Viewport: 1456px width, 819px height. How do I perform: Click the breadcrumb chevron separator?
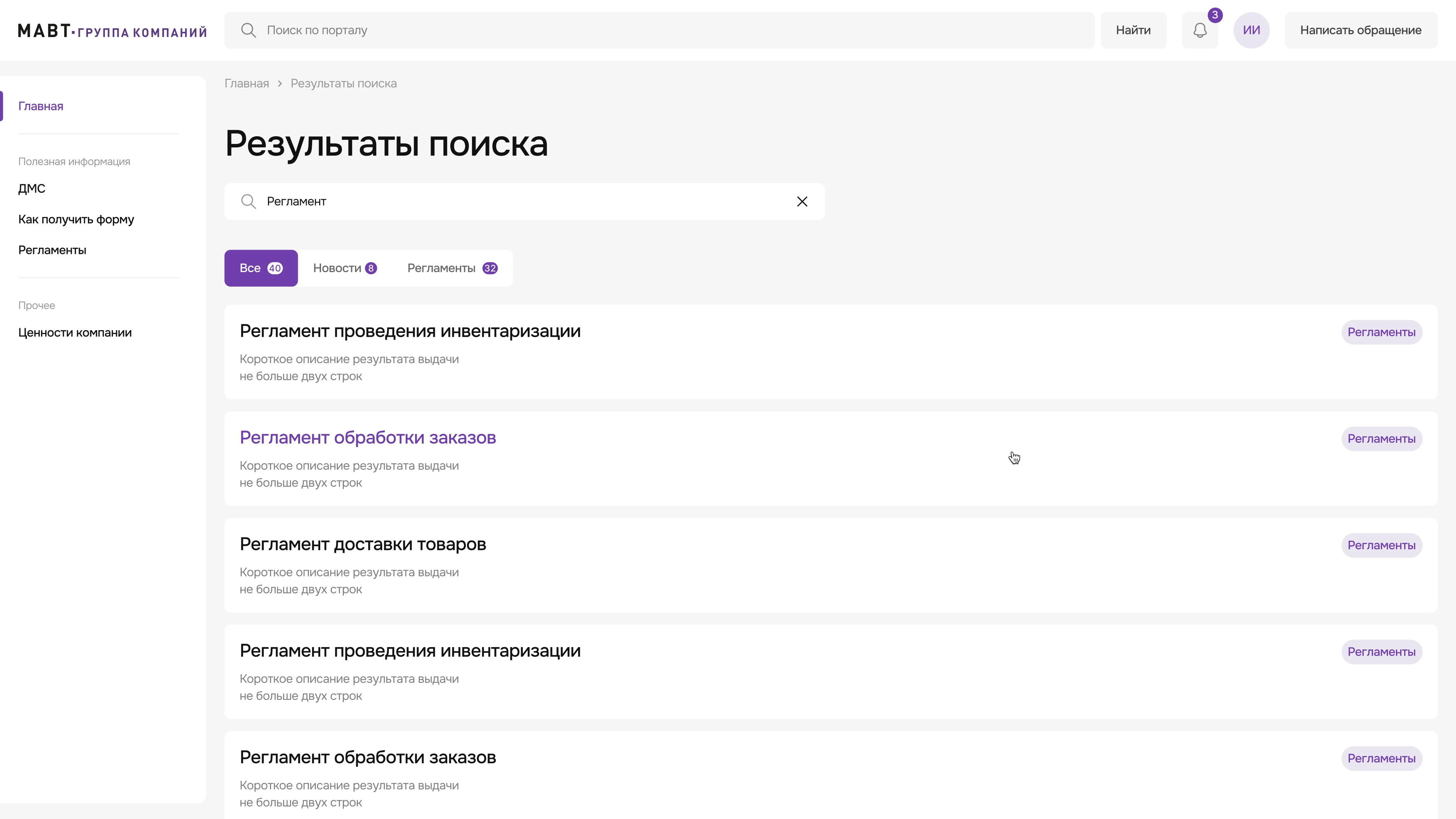point(280,84)
